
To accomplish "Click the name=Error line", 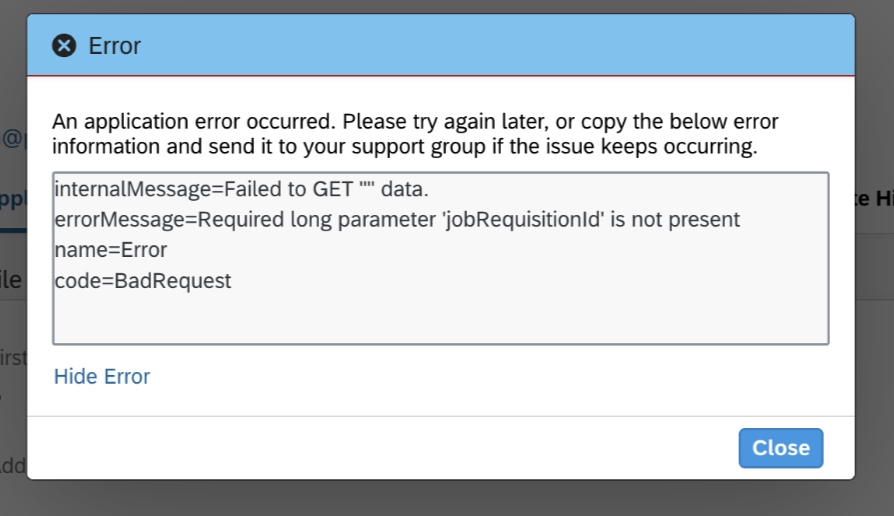I will point(111,250).
